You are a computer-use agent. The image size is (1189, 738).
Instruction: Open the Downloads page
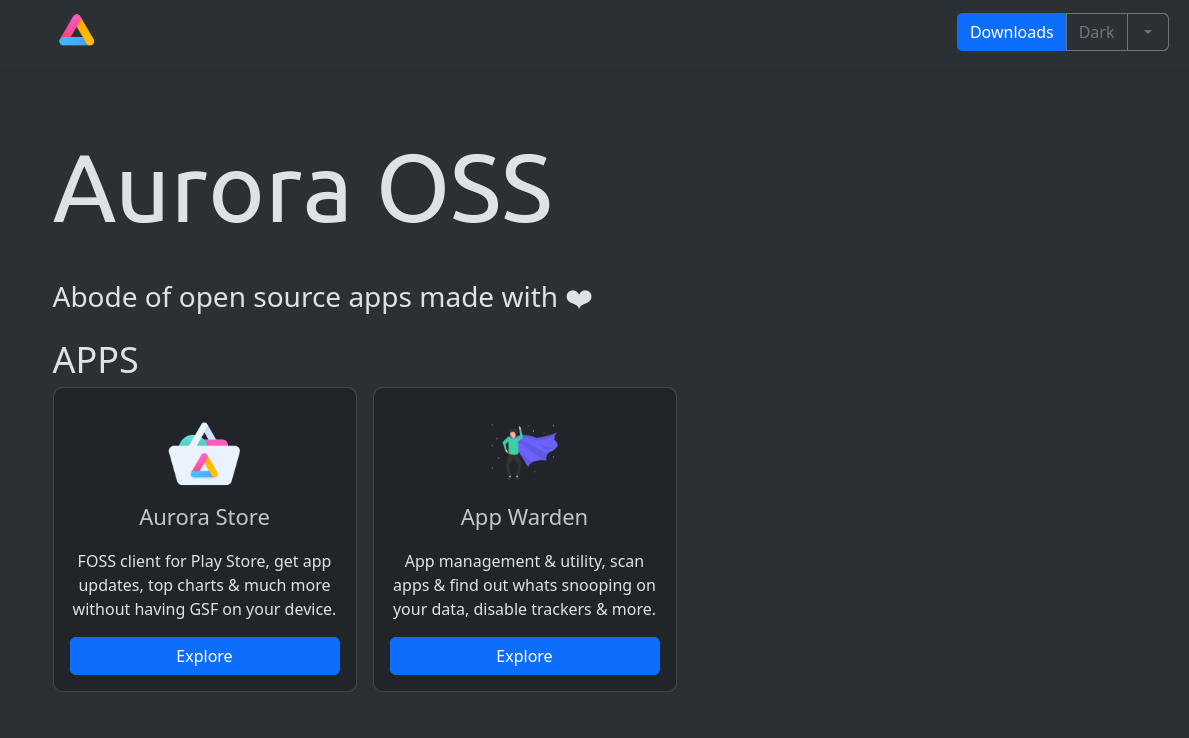(1011, 32)
